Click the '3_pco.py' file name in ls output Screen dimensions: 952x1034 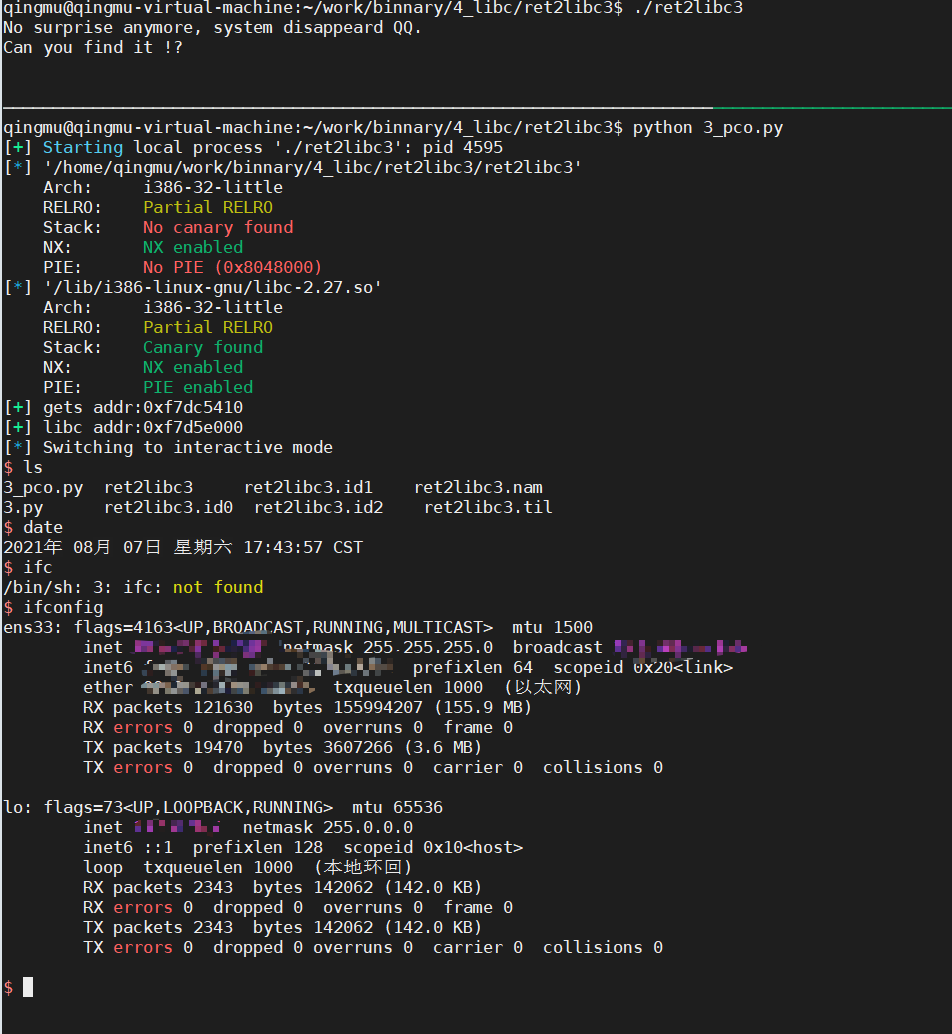[44, 487]
